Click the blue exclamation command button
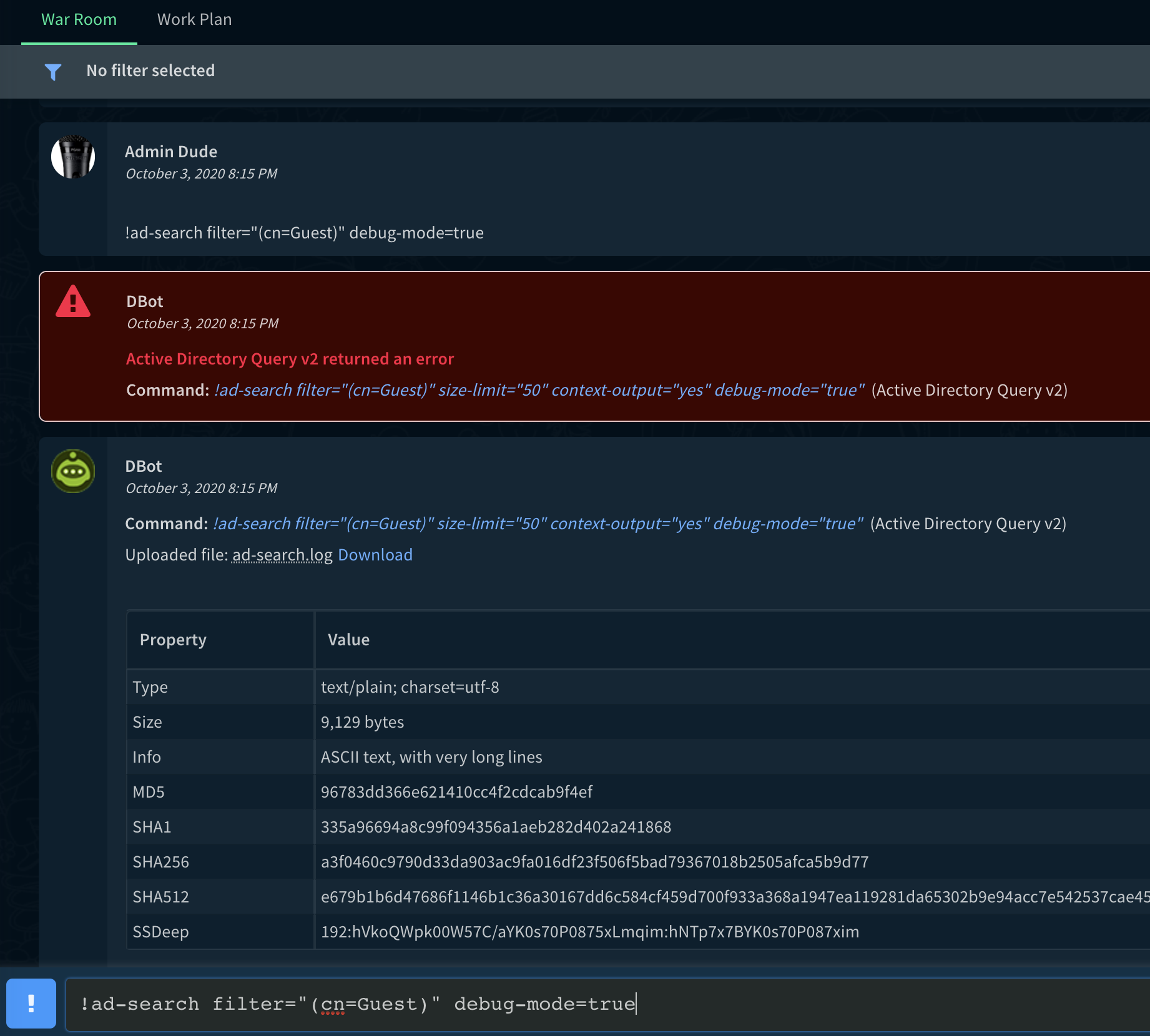 [31, 1004]
